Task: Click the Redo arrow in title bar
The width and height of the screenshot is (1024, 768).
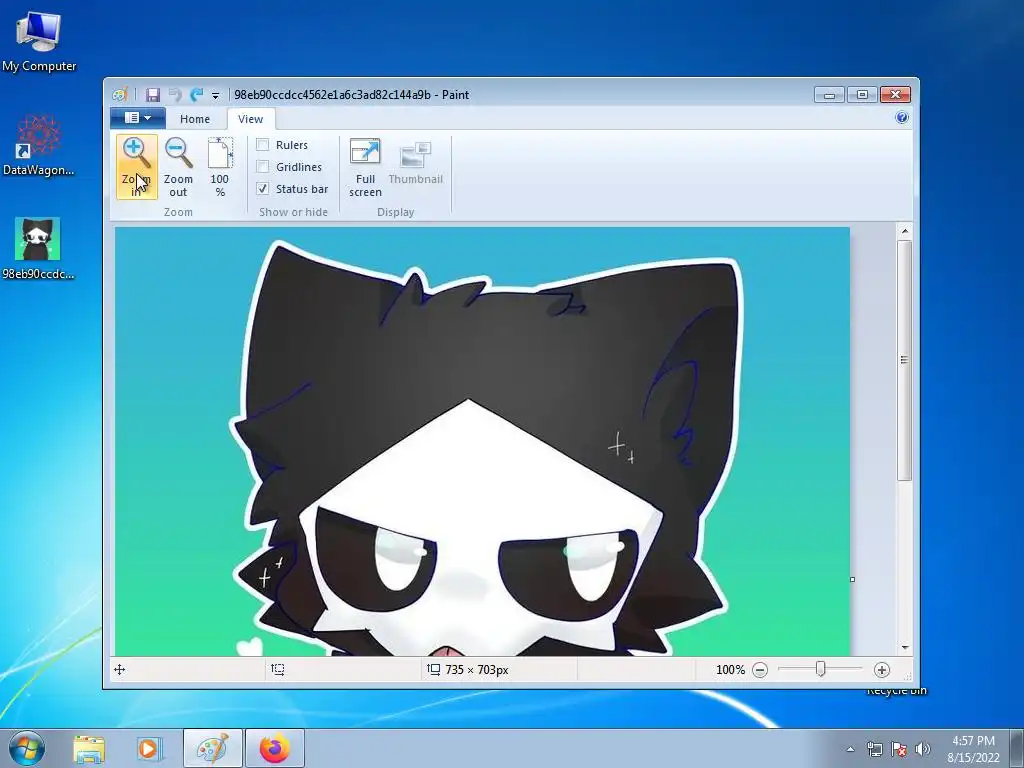Action: [196, 95]
